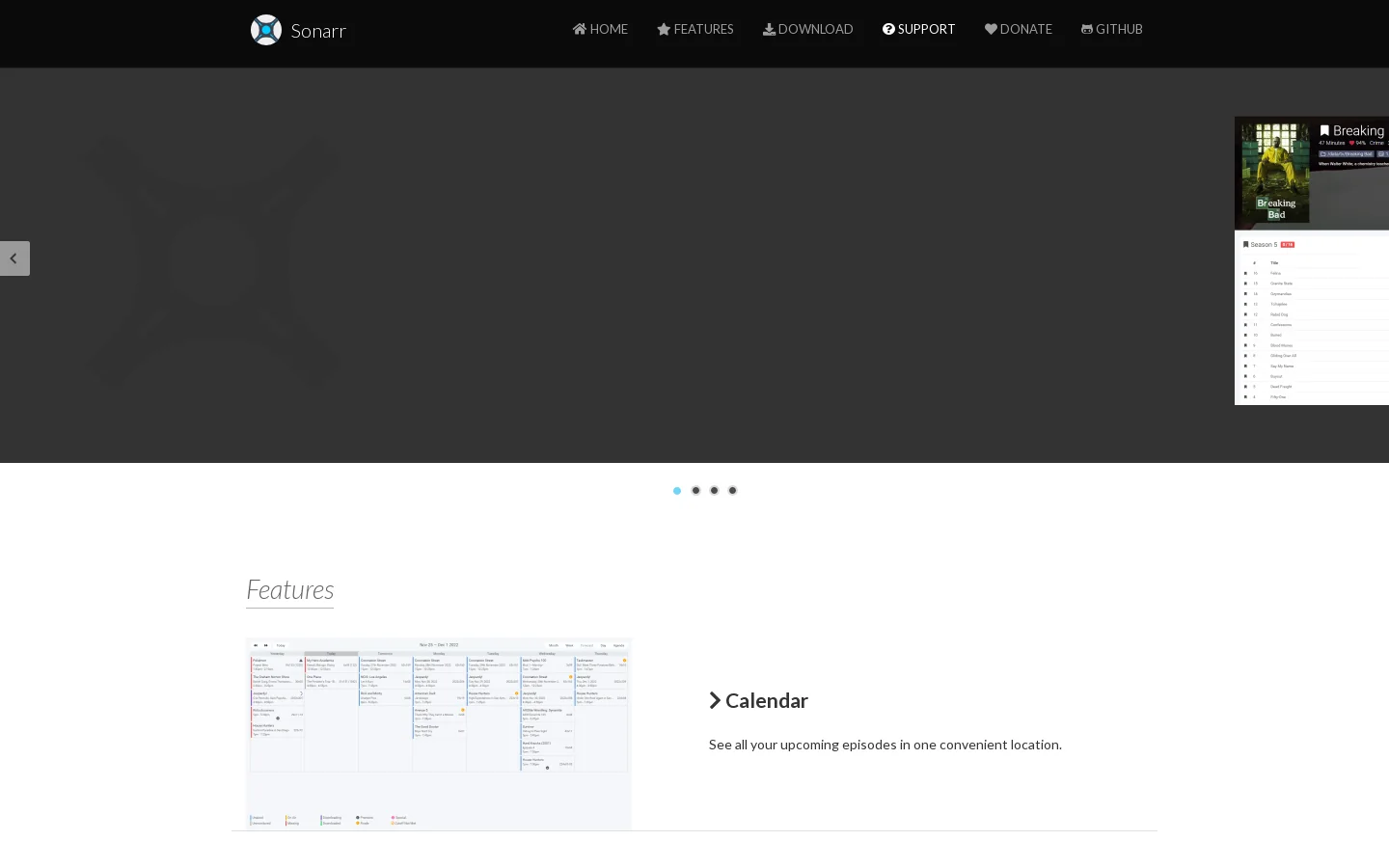The height and width of the screenshot is (868, 1389).
Task: Open the DOWNLOAD menu item
Action: tap(808, 29)
